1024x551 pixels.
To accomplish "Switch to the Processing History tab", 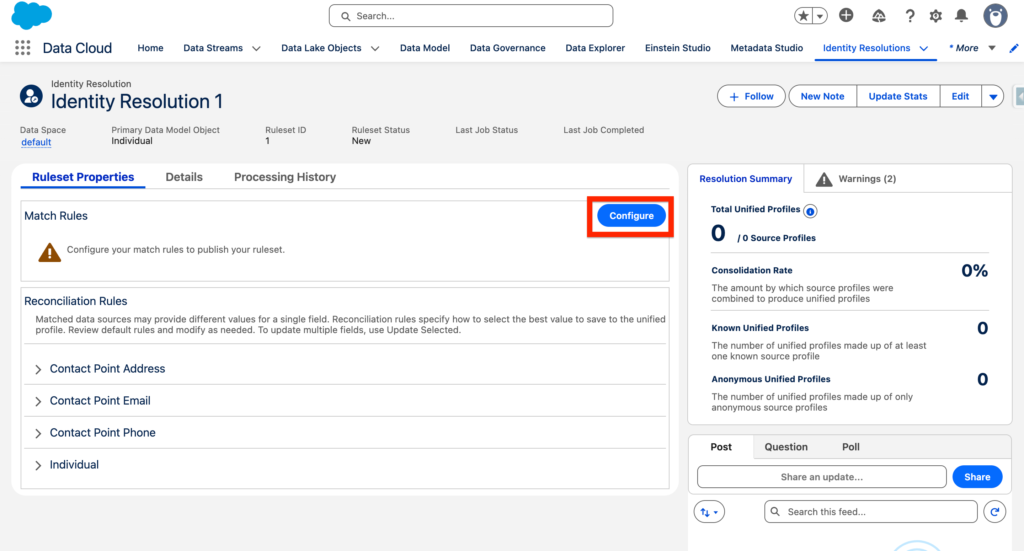I will [285, 177].
